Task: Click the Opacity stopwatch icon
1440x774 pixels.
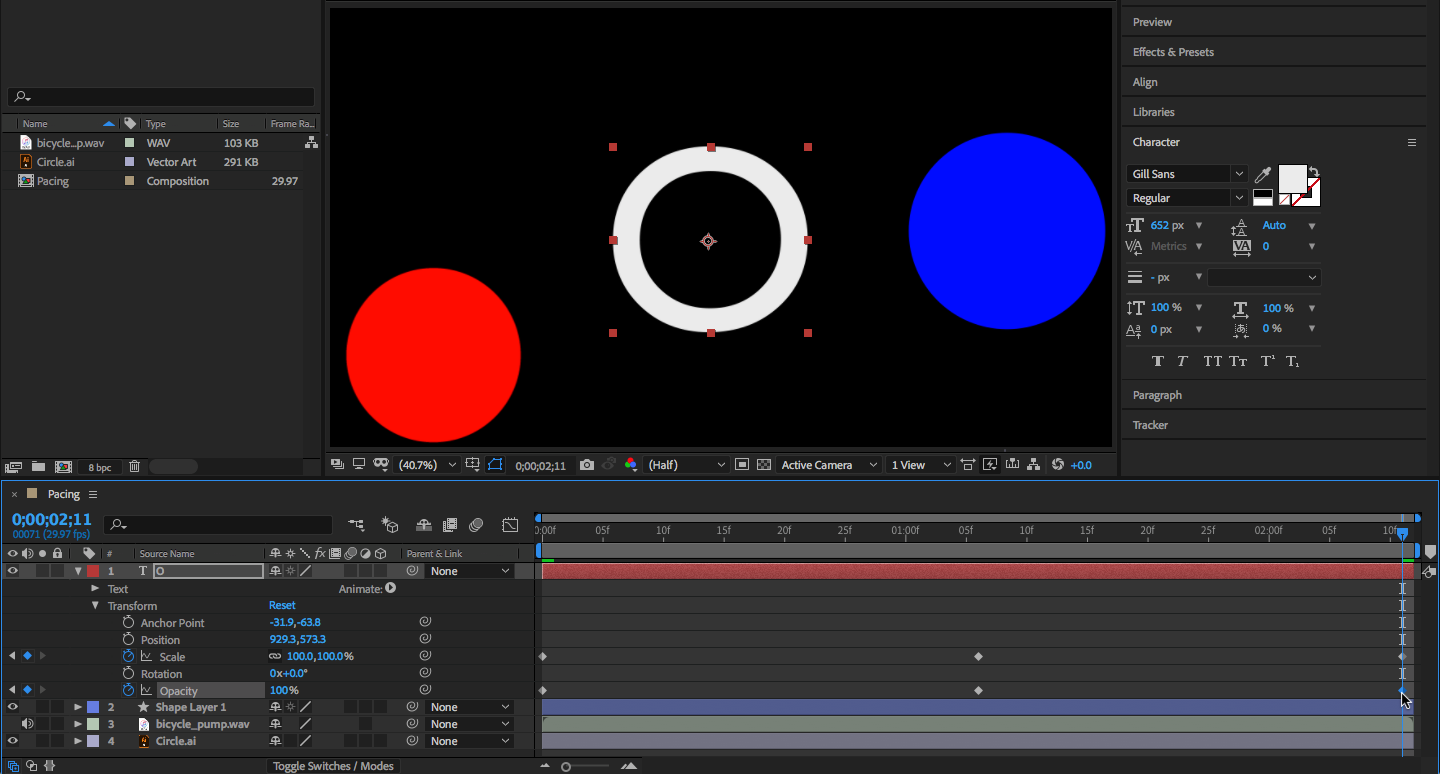Action: click(x=128, y=690)
